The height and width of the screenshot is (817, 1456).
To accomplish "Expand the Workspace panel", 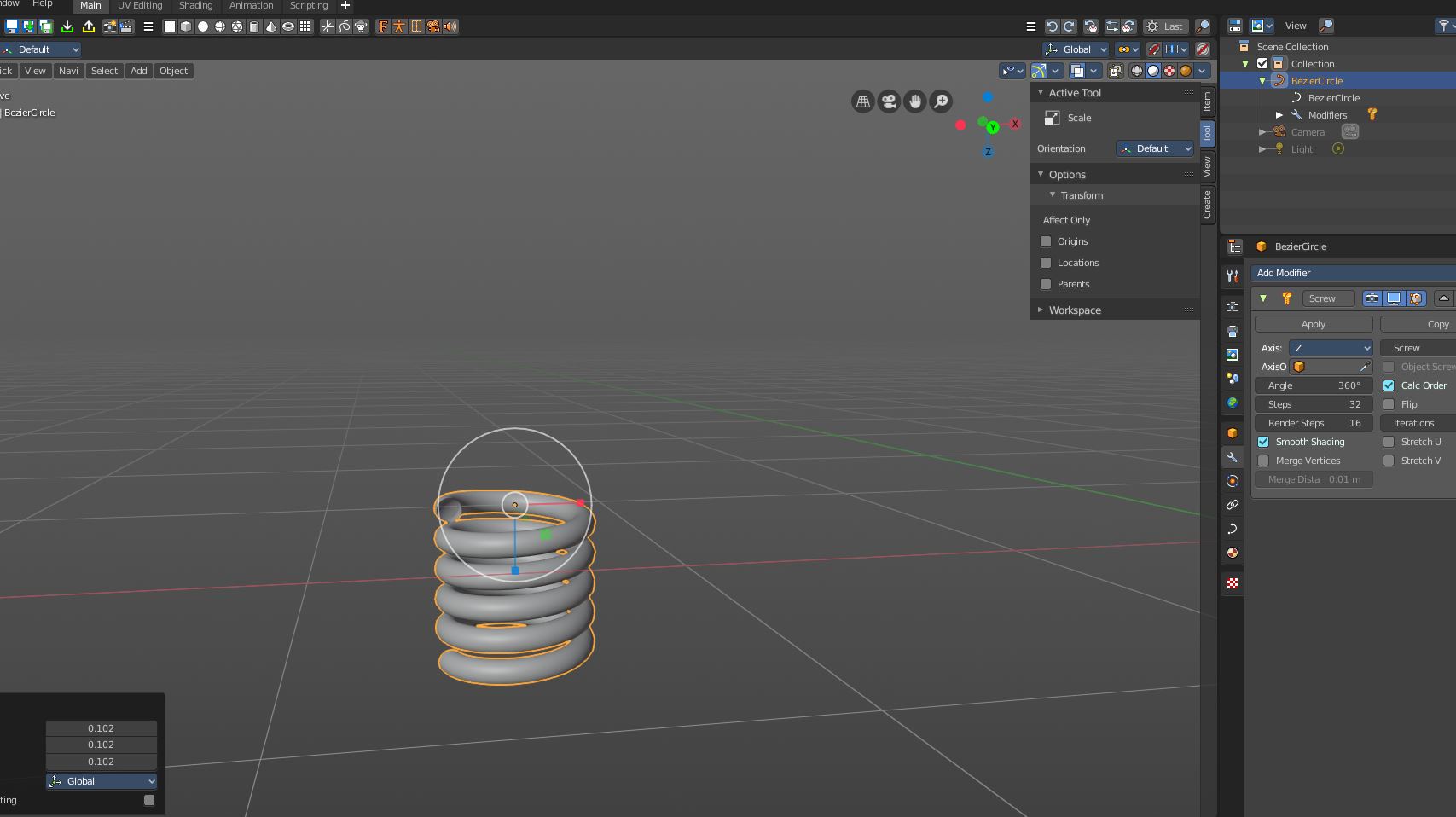I will (x=1074, y=310).
